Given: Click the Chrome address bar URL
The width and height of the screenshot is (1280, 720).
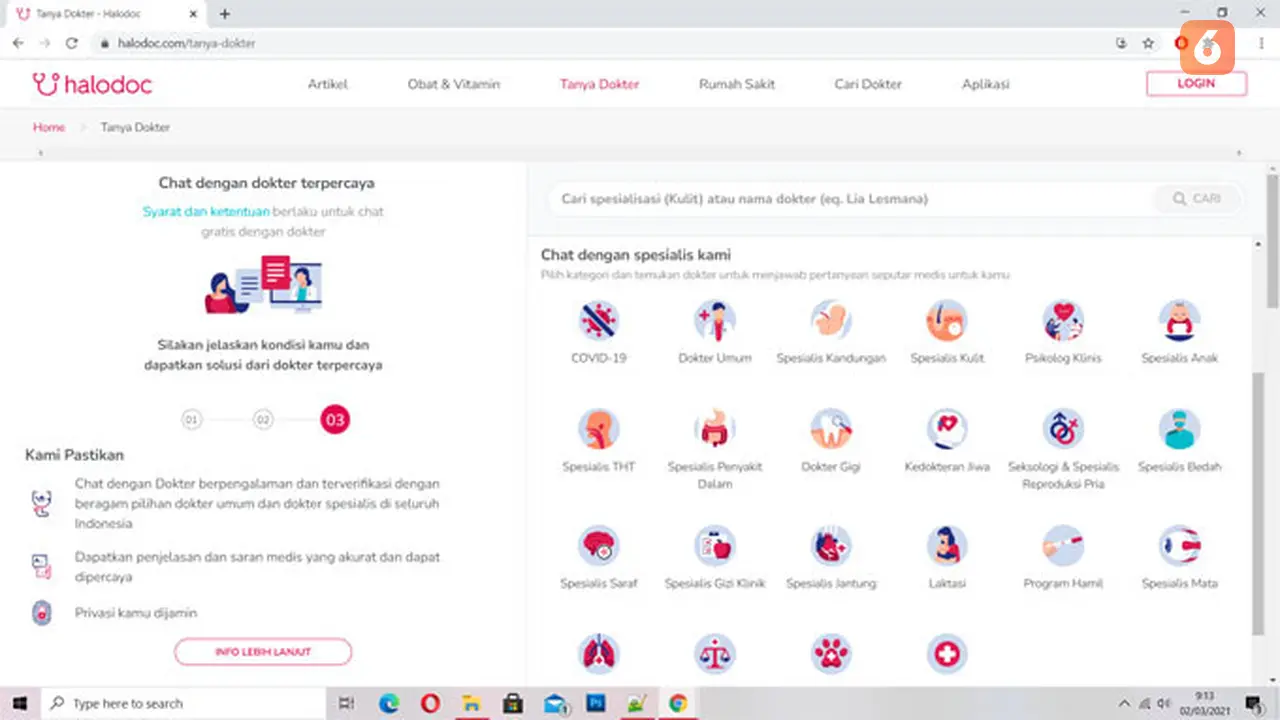Looking at the screenshot, I should point(187,44).
